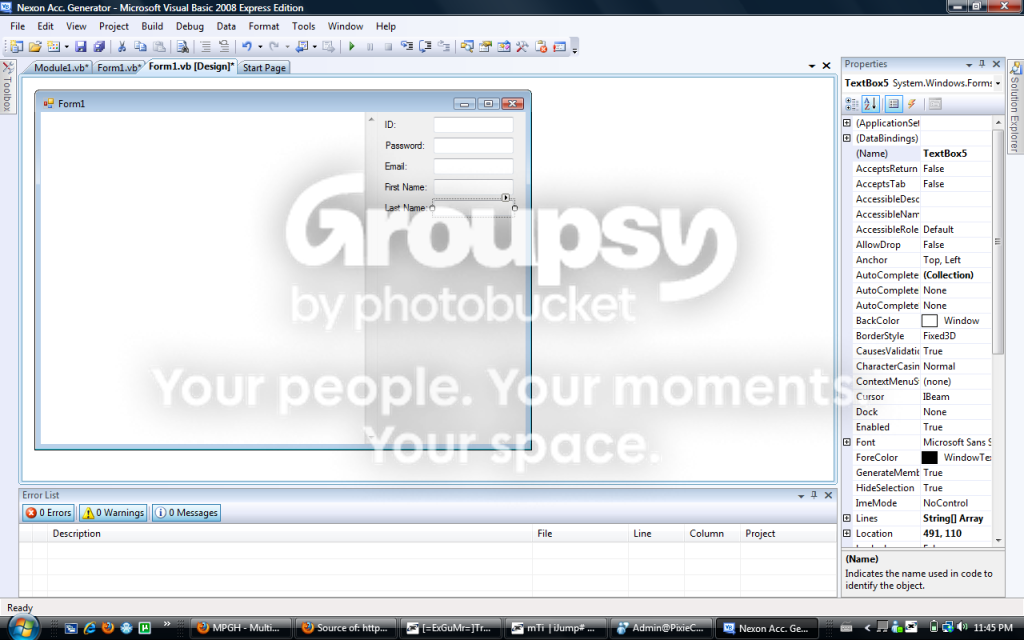Click the Add New Item toolbar icon

click(x=54, y=46)
